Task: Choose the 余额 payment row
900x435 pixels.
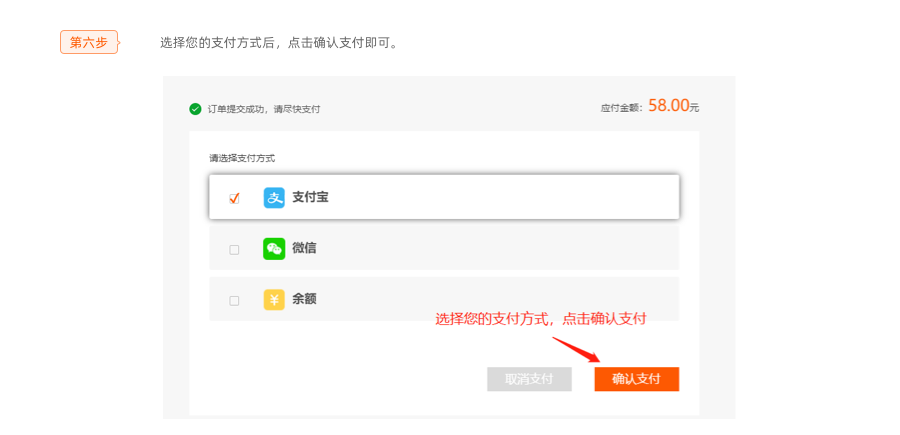Action: (x=444, y=299)
